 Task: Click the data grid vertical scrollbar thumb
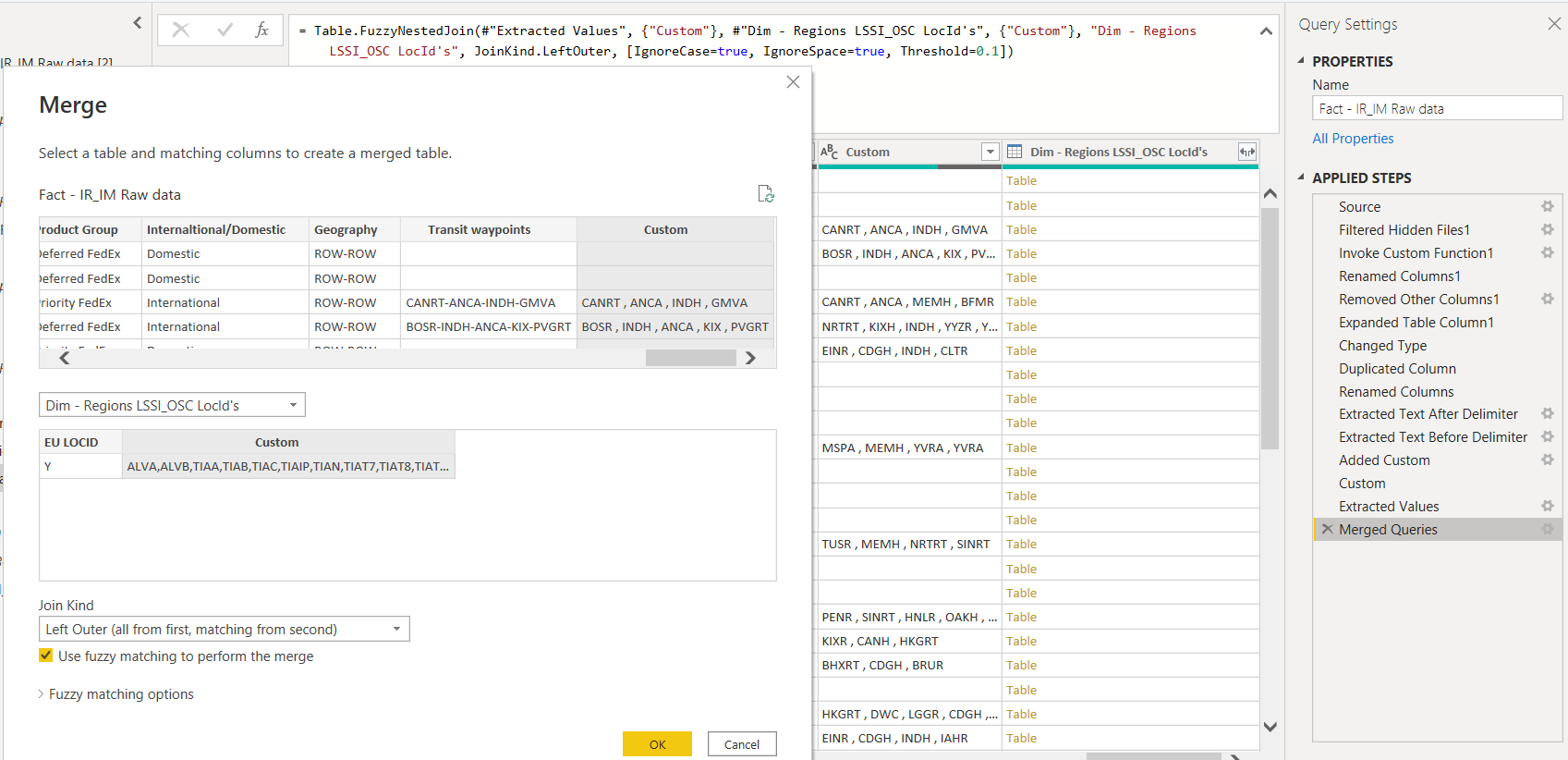1270,328
